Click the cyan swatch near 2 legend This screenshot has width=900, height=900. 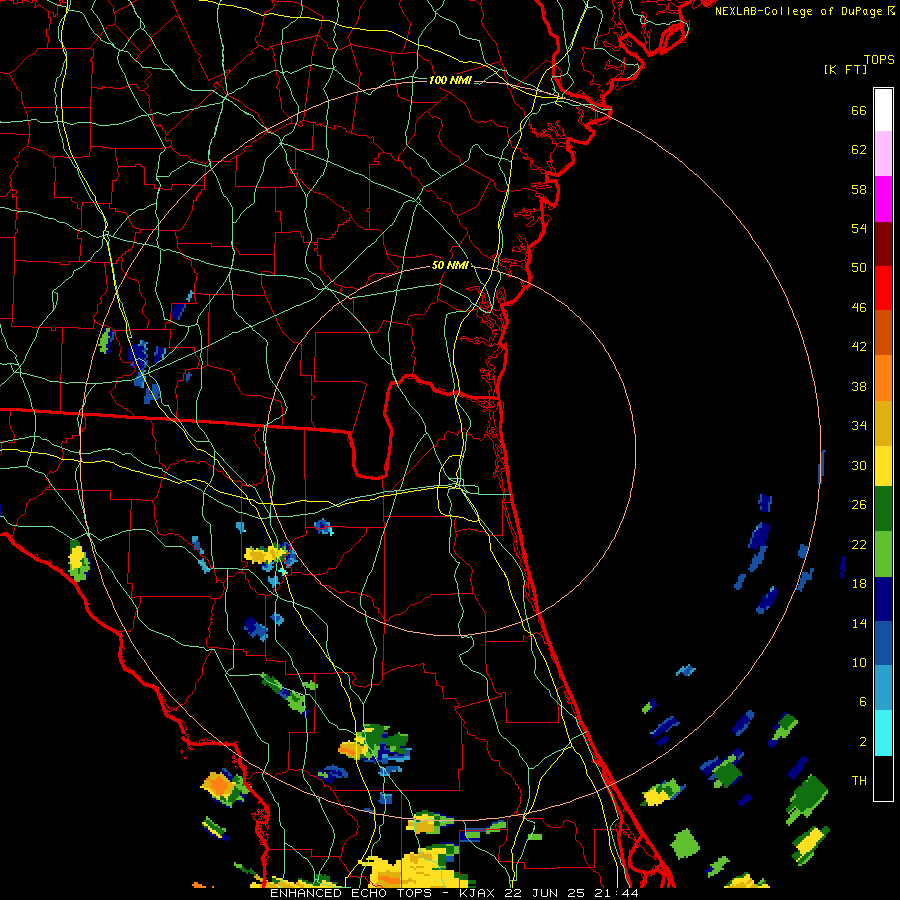pos(883,733)
